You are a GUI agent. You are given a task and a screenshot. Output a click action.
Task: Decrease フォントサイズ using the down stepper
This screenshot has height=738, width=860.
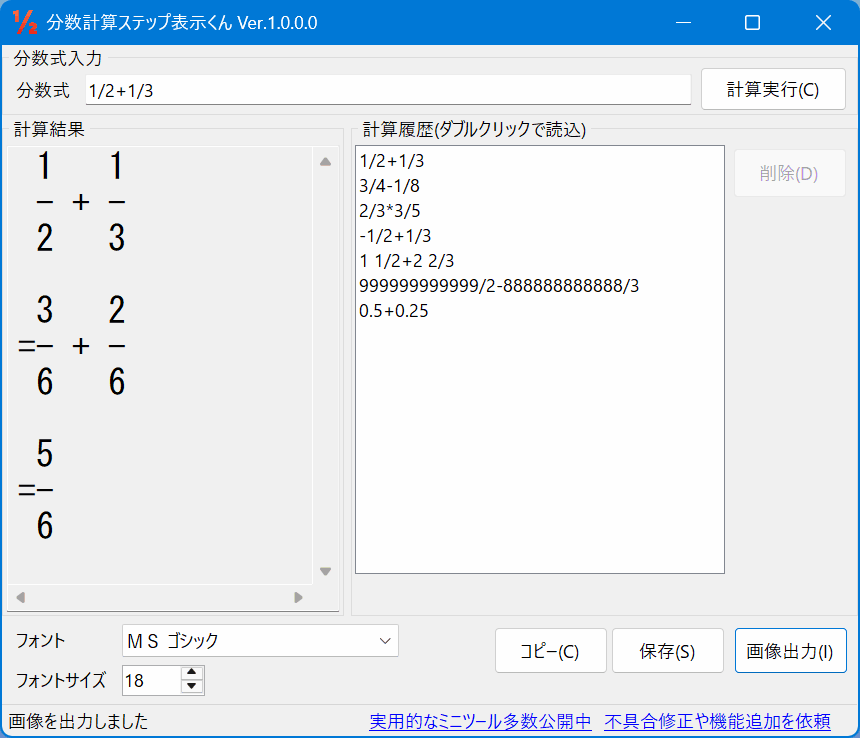pyautogui.click(x=191, y=686)
